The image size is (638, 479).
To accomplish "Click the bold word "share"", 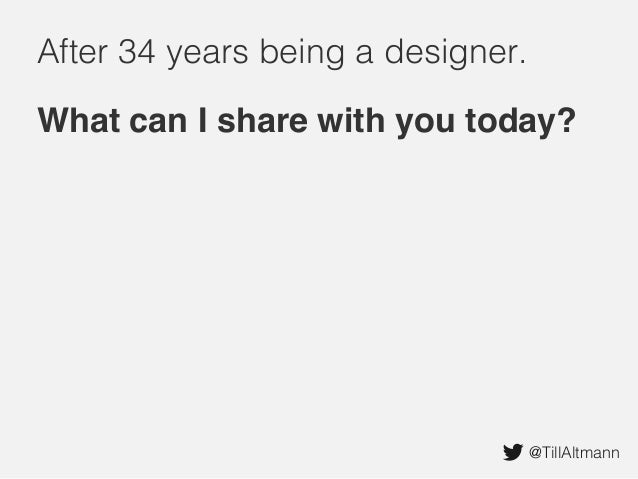I will click(x=262, y=121).
